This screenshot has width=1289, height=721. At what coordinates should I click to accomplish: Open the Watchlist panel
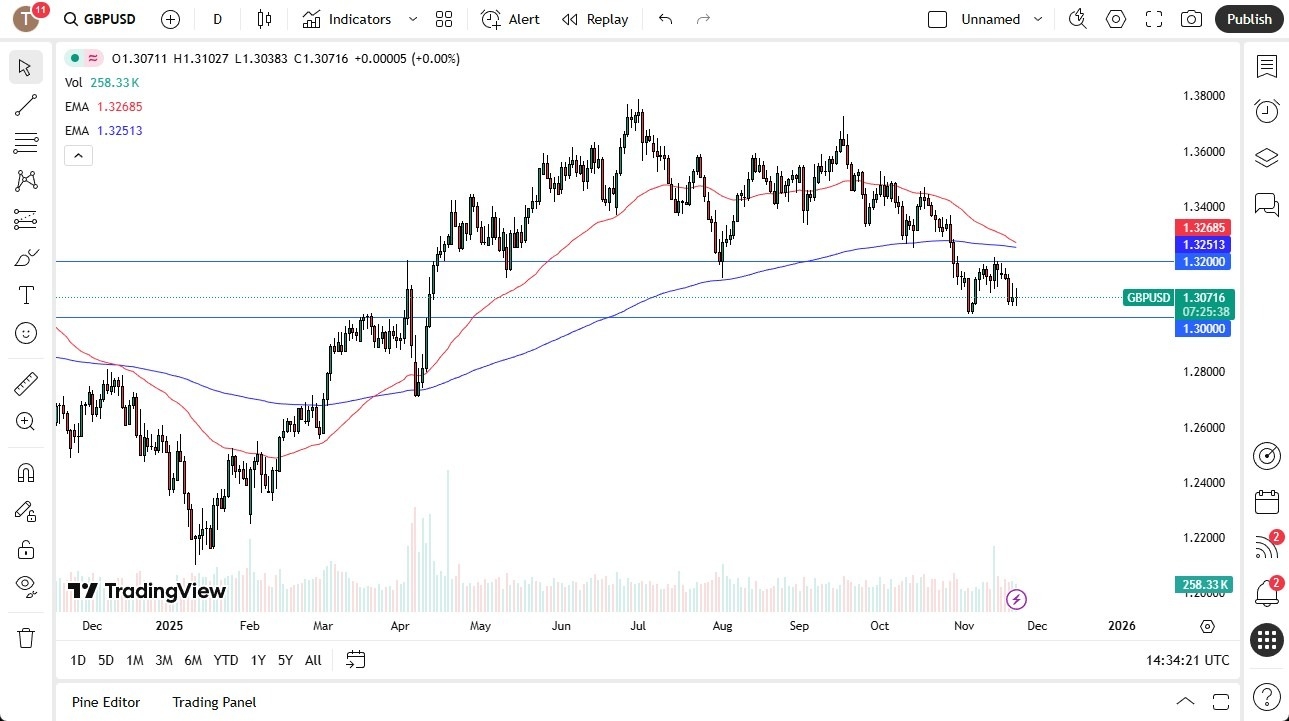click(1266, 67)
